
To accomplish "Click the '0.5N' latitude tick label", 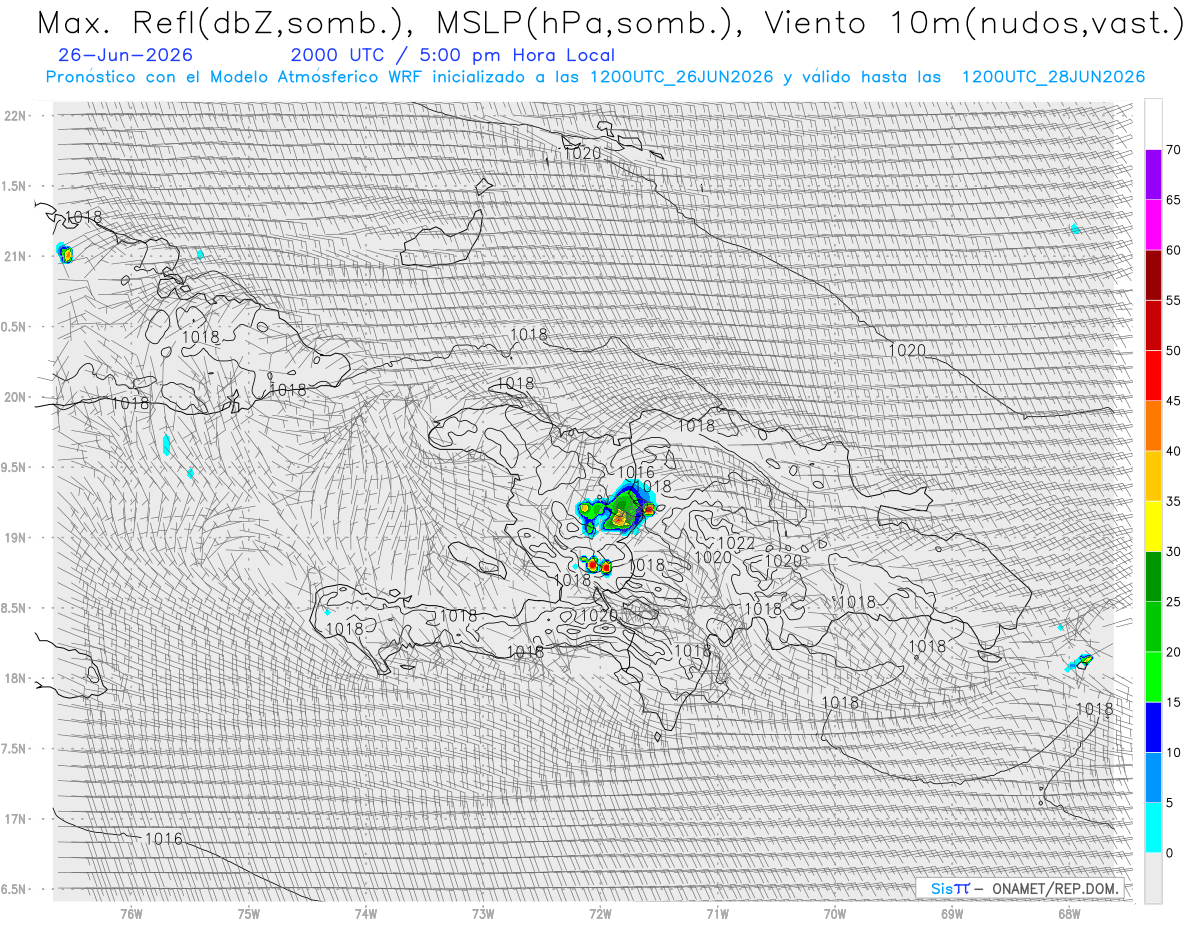I will [x=13, y=327].
